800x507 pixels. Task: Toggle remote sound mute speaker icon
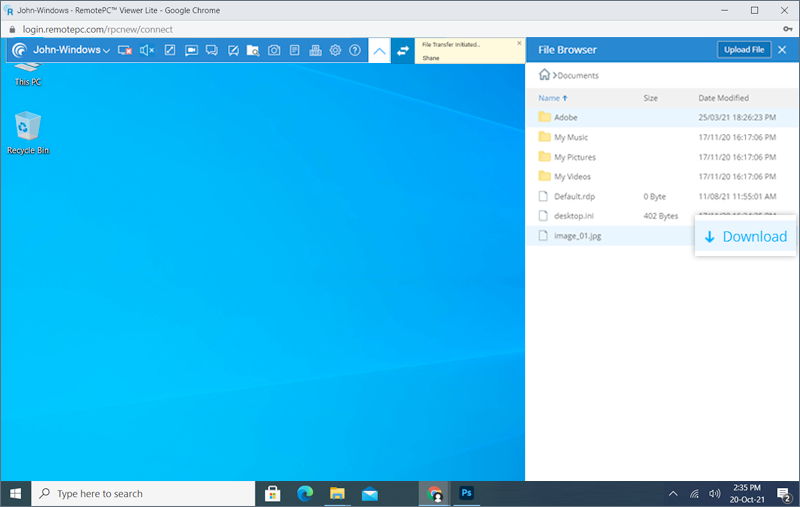tap(148, 50)
